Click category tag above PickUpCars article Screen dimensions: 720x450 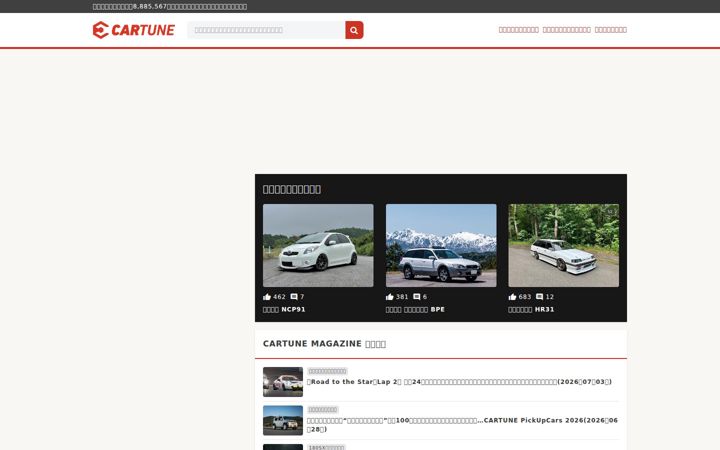tap(323, 410)
